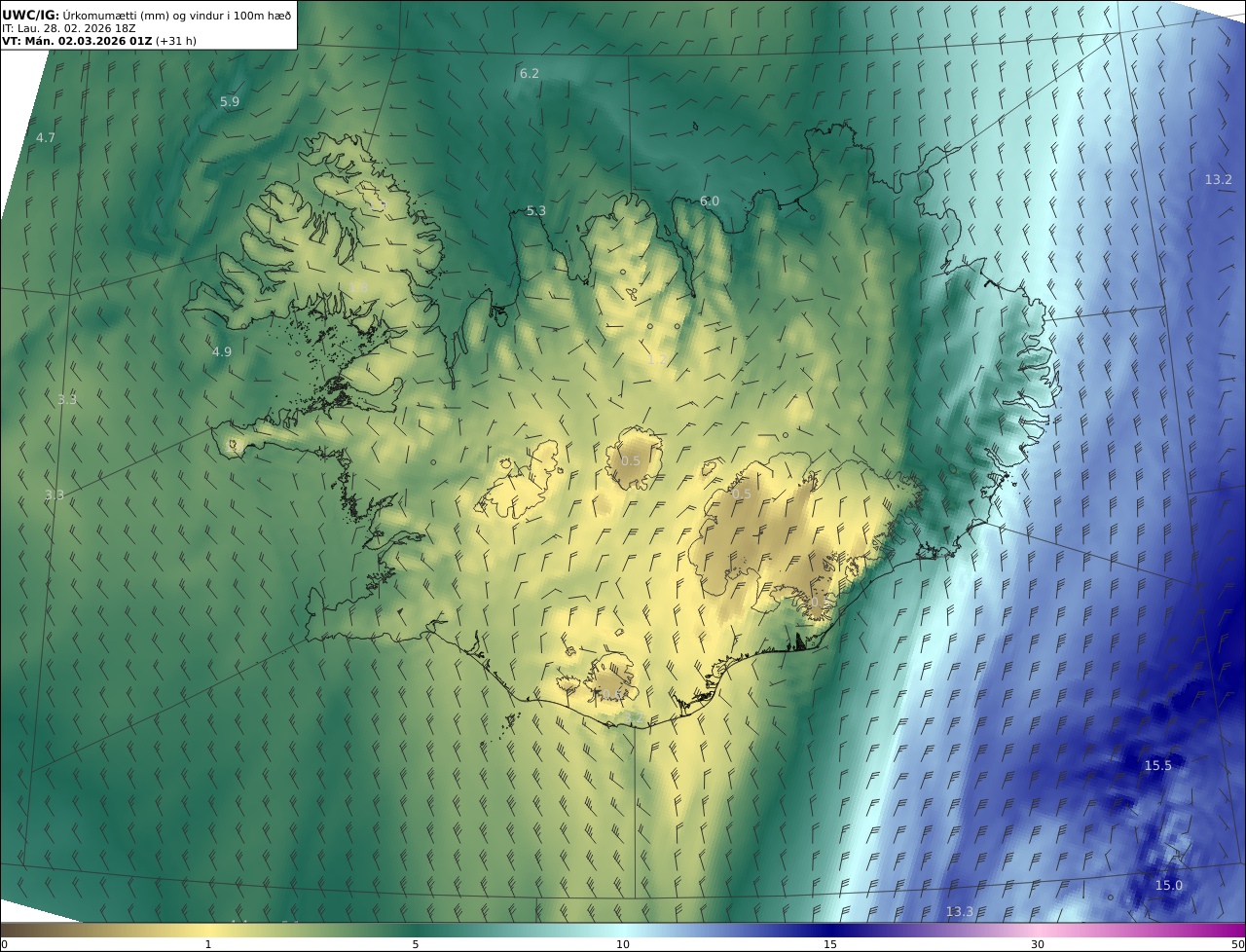Click the 13.2 value label
The width and height of the screenshot is (1246, 952).
(1218, 179)
